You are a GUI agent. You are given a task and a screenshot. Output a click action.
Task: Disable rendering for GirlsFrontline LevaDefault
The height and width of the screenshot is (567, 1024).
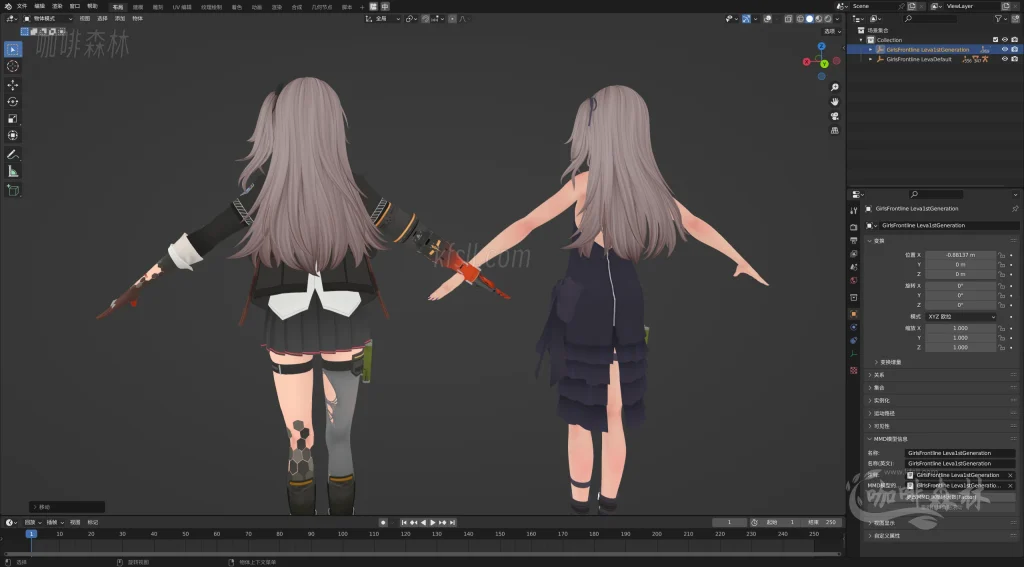click(1014, 59)
